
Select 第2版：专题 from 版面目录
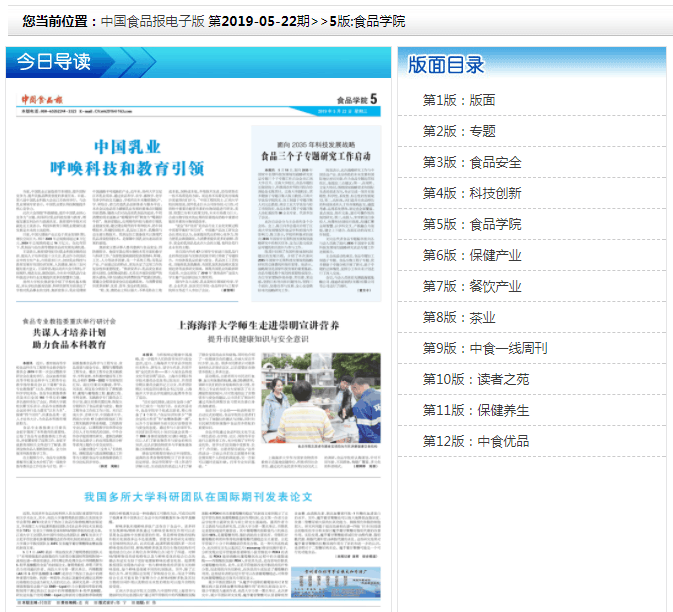pos(459,131)
